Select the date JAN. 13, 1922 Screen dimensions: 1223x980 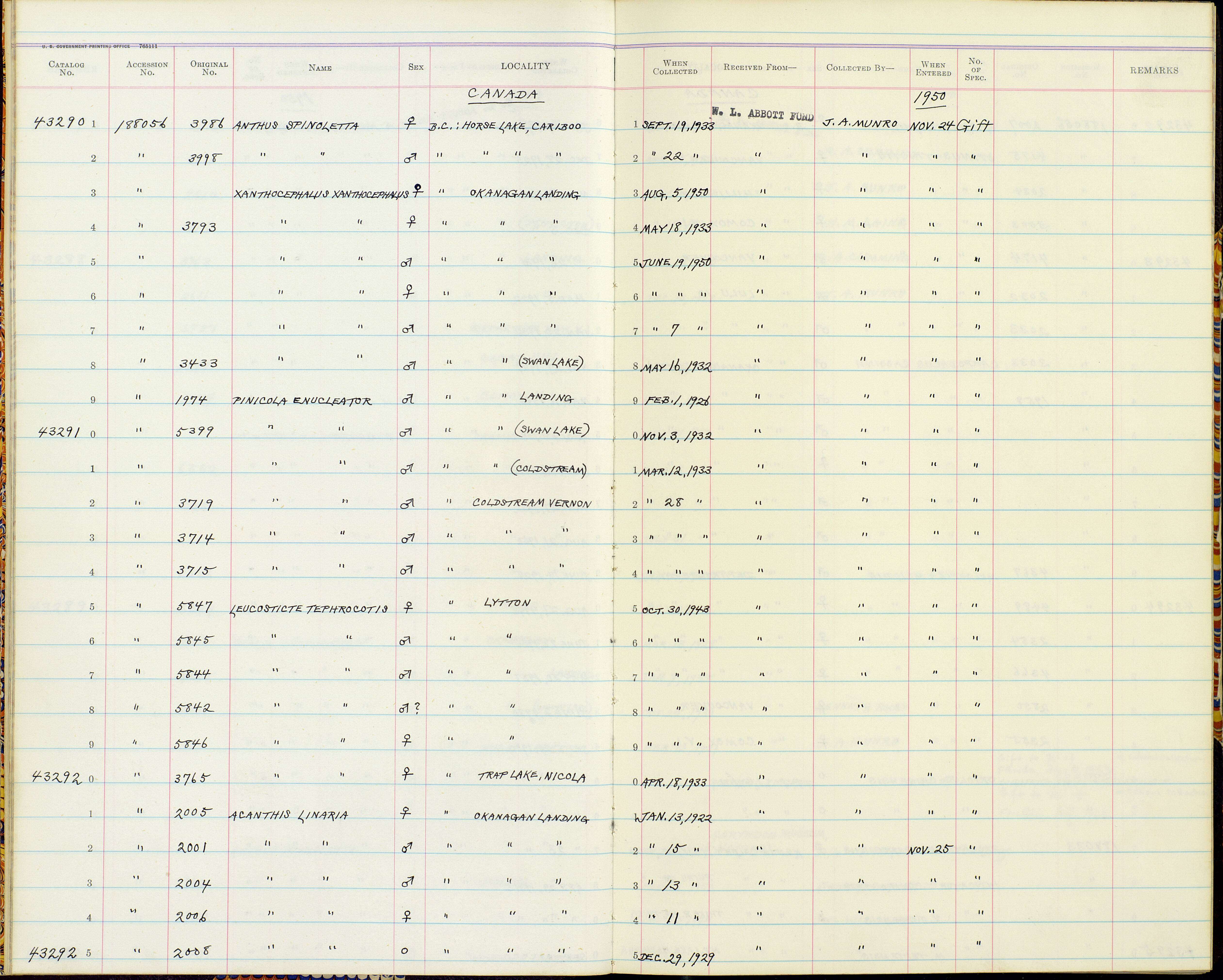coord(674,817)
